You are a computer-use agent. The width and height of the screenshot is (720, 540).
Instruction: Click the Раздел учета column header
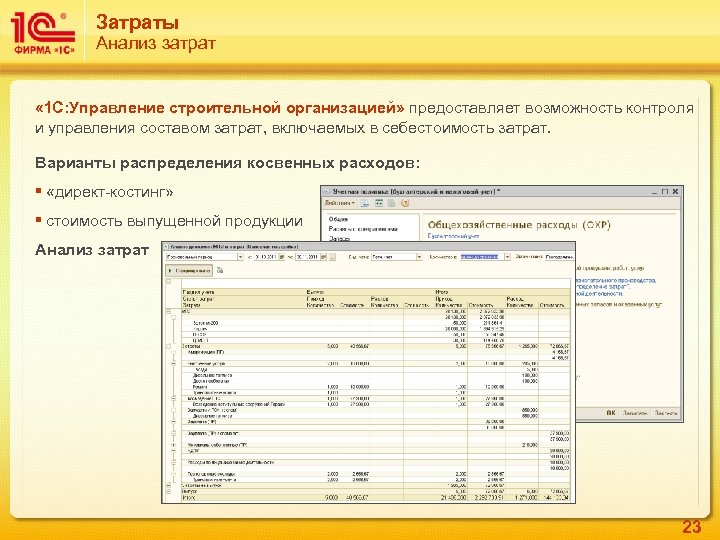tap(198, 292)
